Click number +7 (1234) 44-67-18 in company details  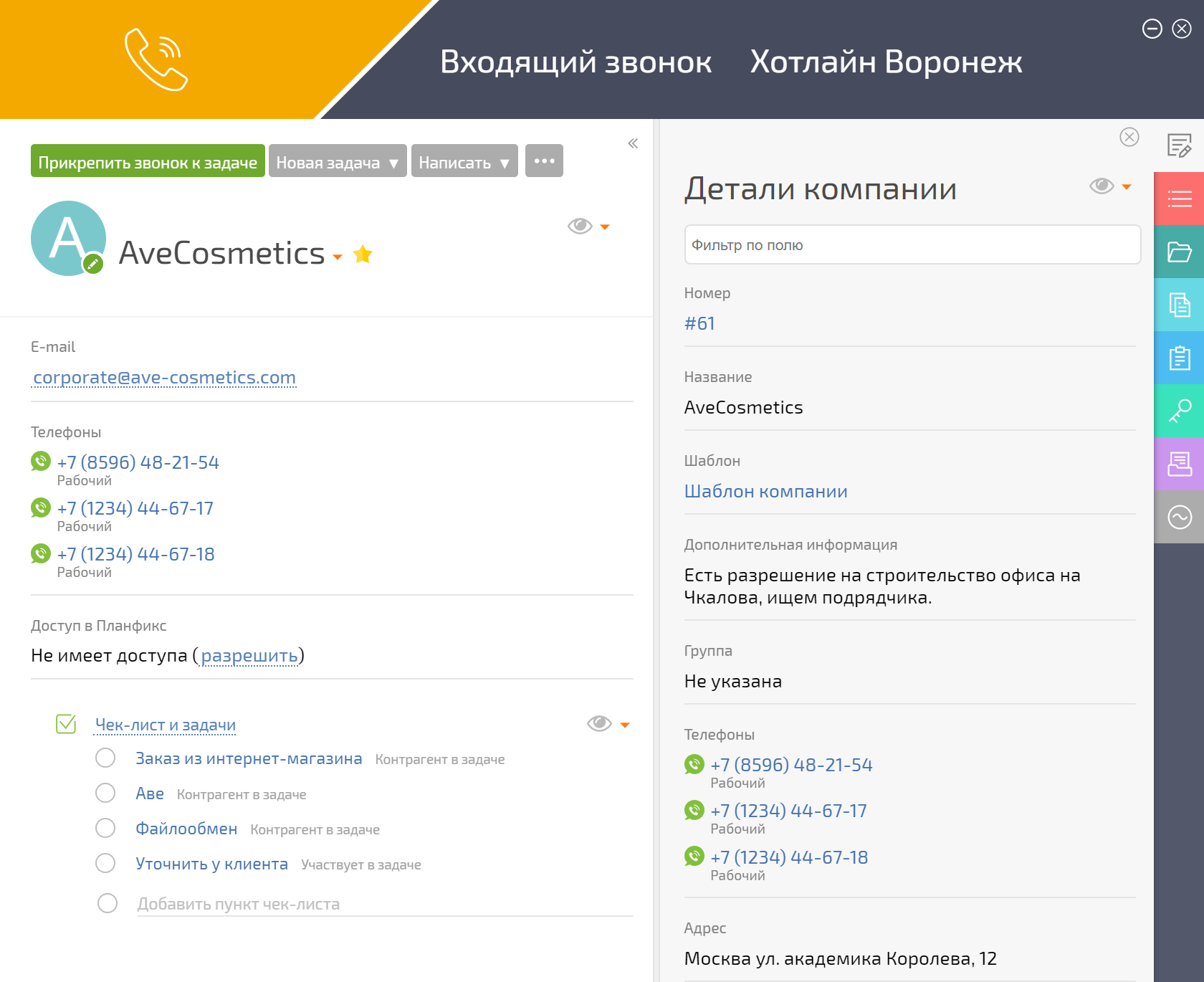coord(790,857)
